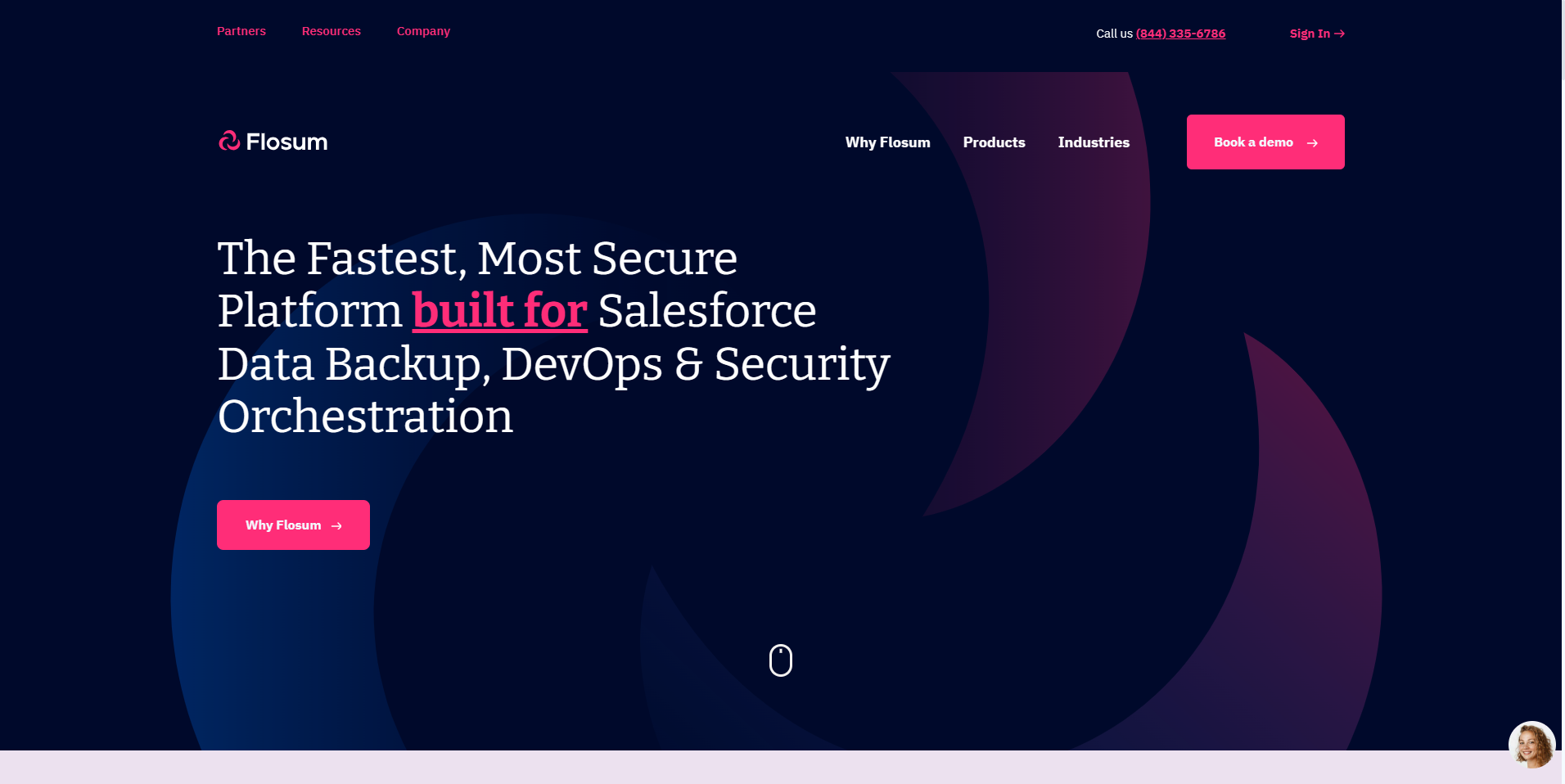Click the Sign In link
The width and height of the screenshot is (1565, 784).
click(1317, 34)
